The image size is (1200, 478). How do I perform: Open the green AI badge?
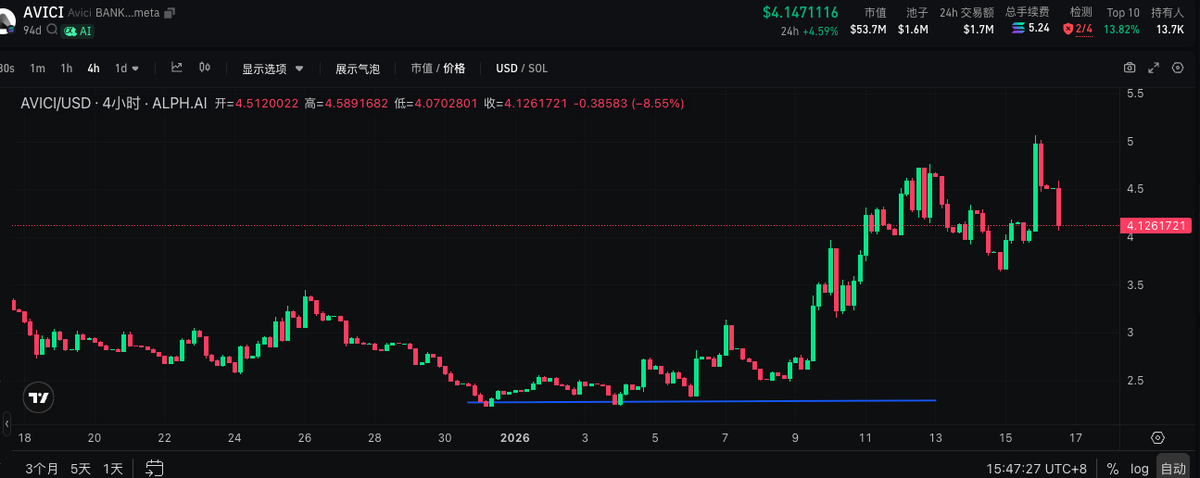click(78, 31)
